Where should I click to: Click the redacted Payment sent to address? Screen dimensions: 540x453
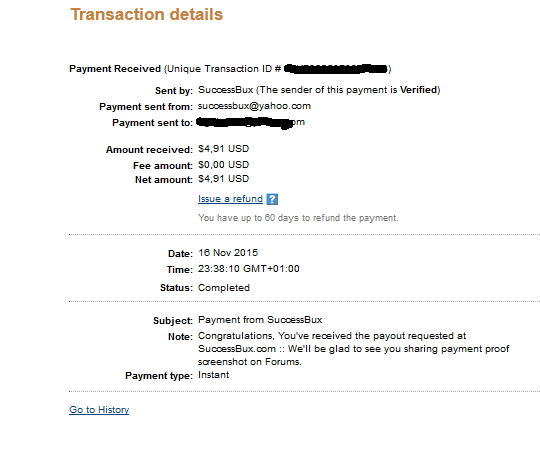(x=251, y=123)
